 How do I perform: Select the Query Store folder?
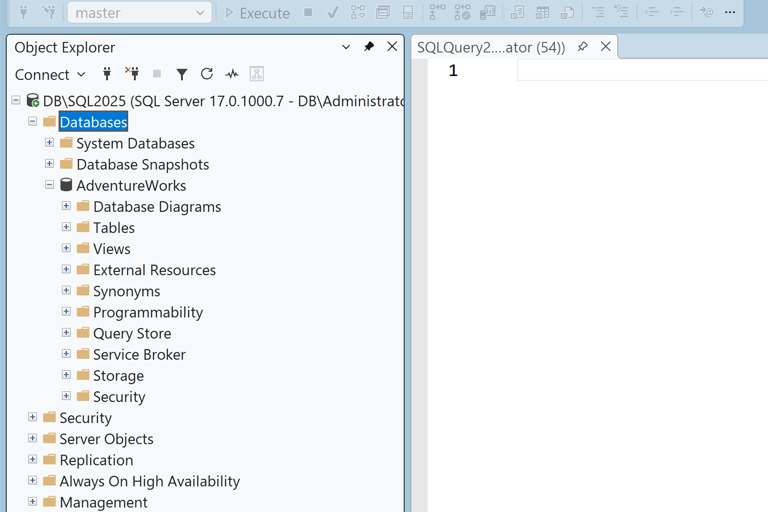click(132, 334)
